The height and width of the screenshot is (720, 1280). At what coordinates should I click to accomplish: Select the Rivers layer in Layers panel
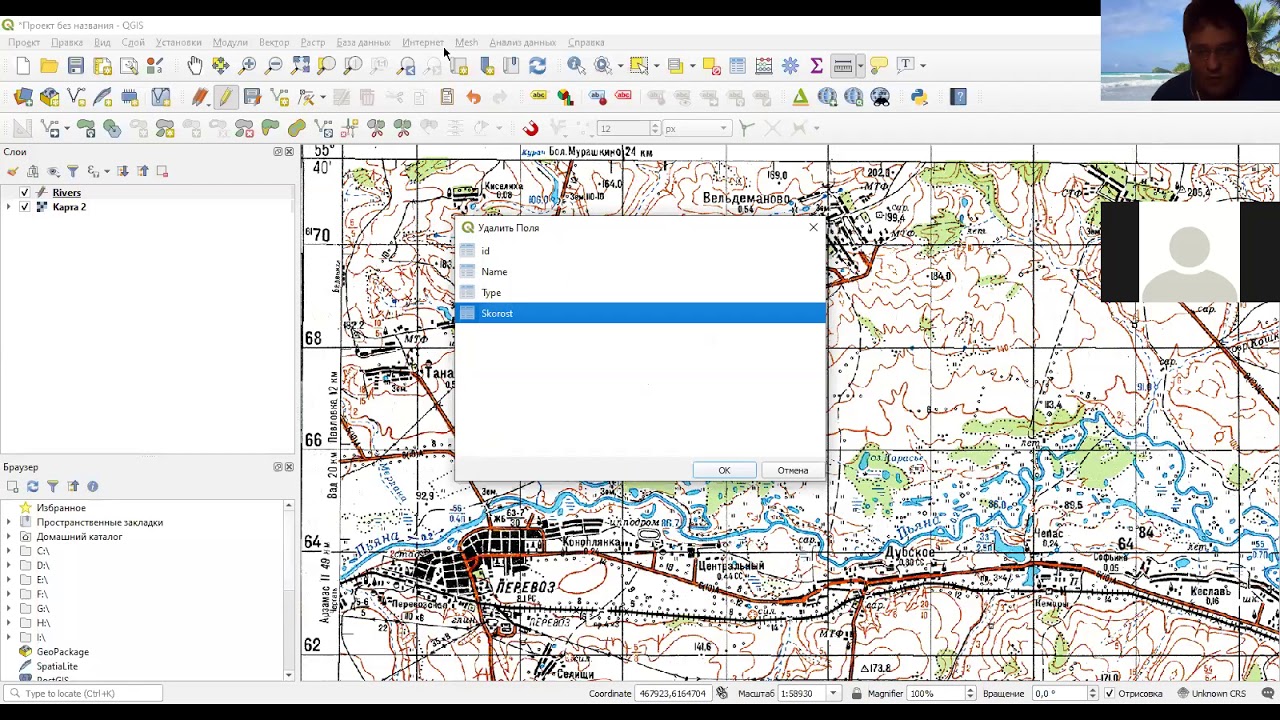click(x=66, y=193)
